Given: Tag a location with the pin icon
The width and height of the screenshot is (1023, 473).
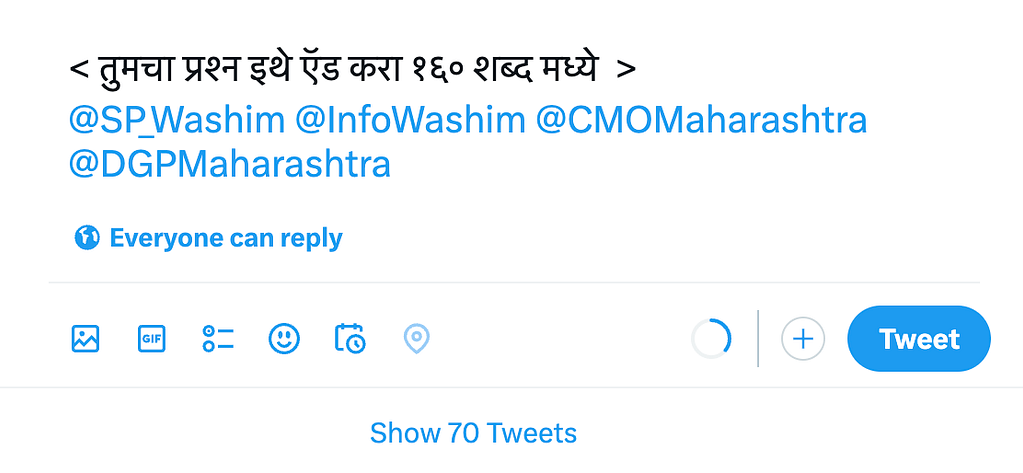Looking at the screenshot, I should (x=416, y=339).
